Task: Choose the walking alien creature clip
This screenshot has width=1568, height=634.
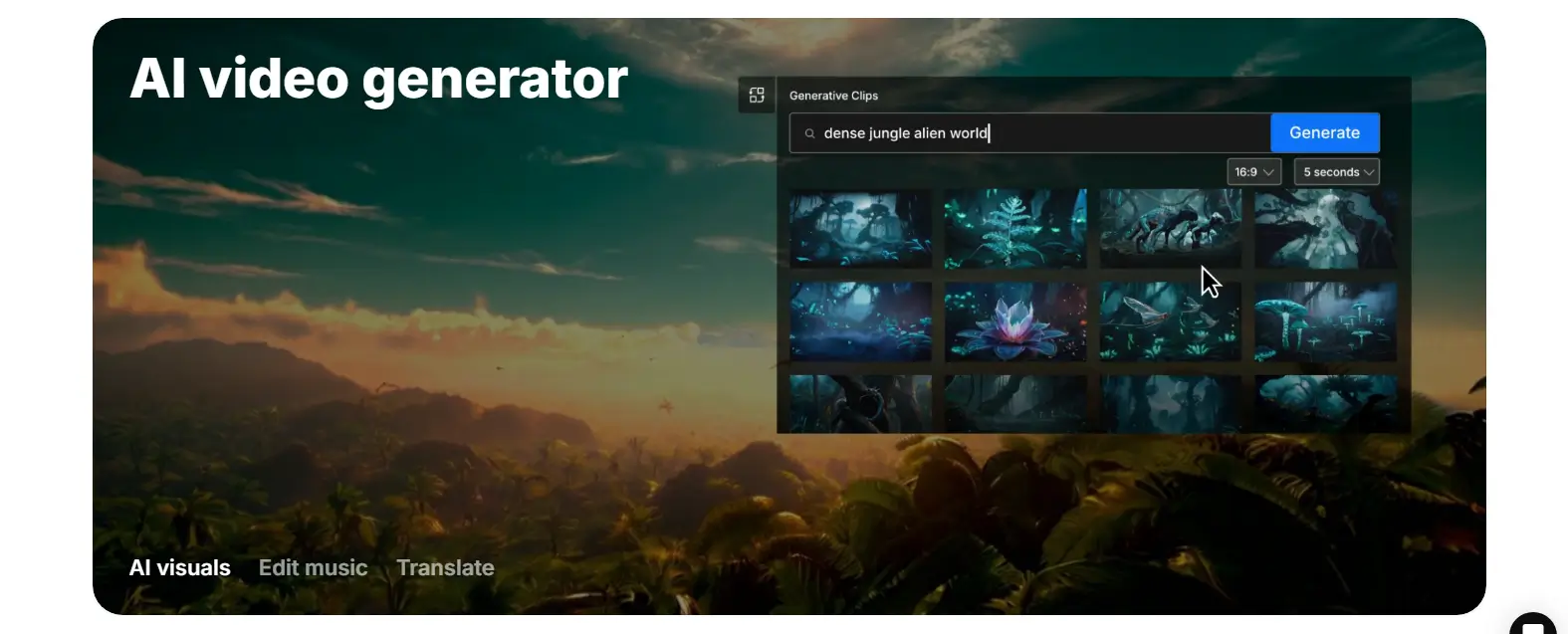Action: point(1170,229)
